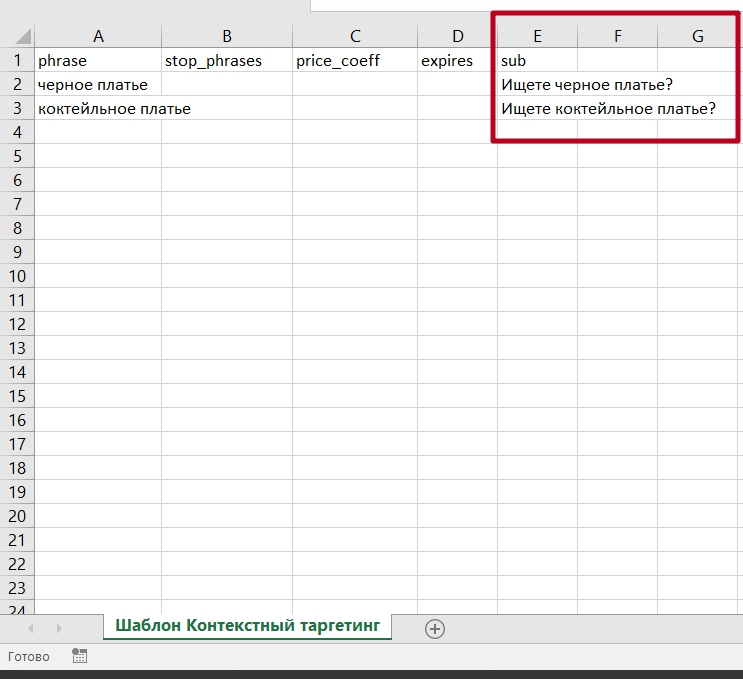Click the price_coeff header cell
Viewport: 743px width, 679px height.
coord(355,60)
